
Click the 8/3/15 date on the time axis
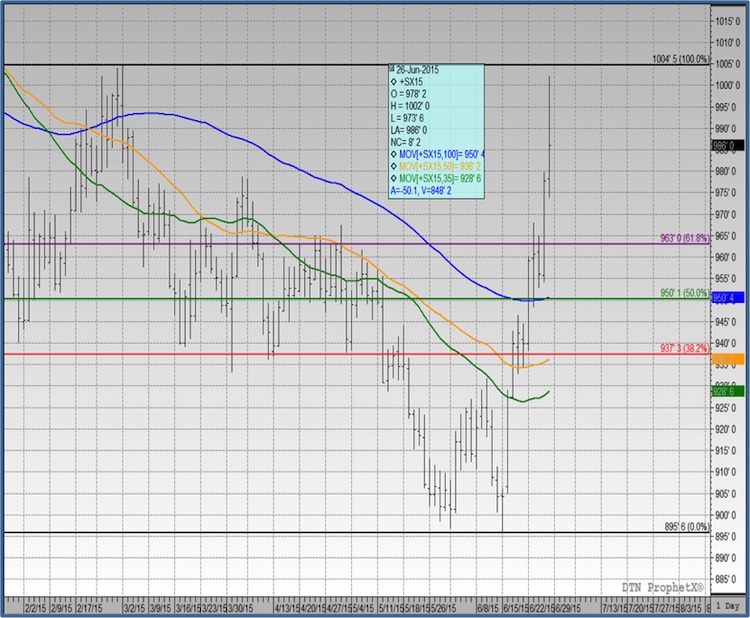[692, 608]
